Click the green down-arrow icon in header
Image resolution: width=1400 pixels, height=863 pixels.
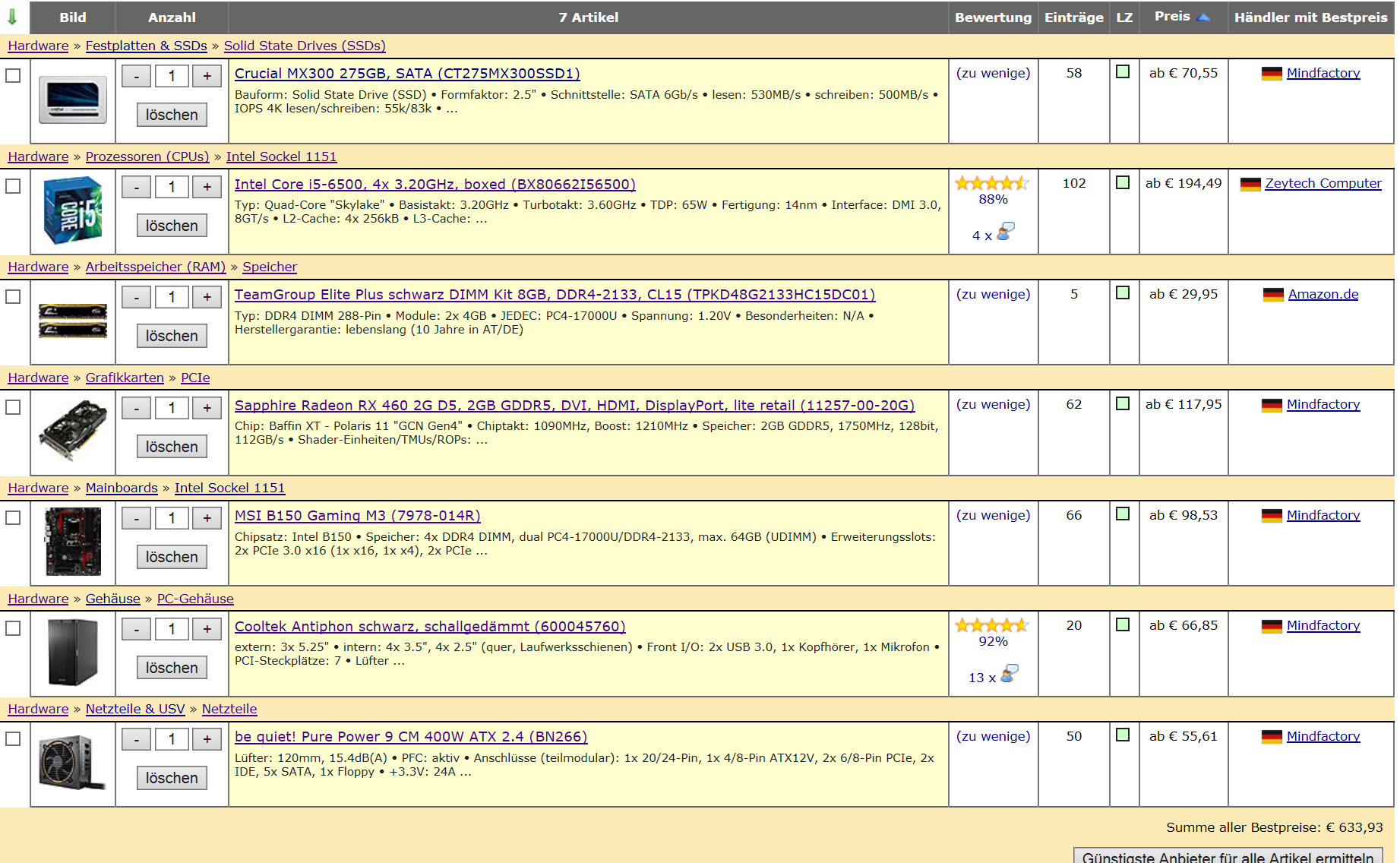12,17
